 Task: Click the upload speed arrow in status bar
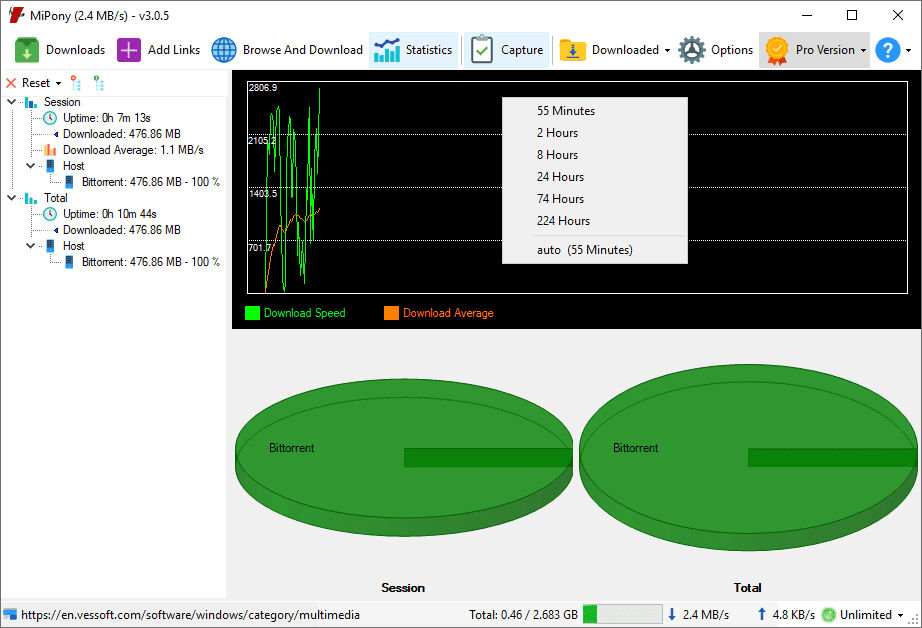[761, 614]
